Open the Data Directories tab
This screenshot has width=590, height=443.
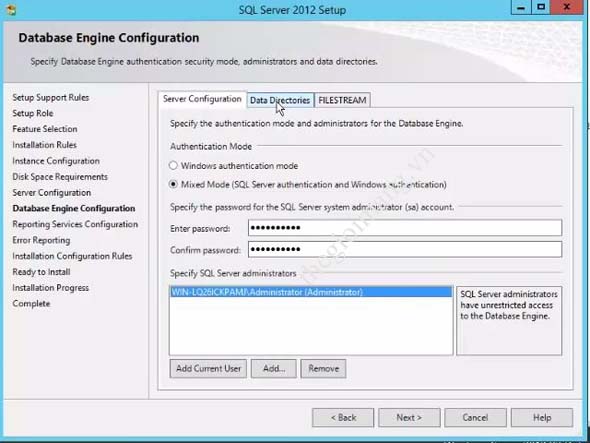coord(280,100)
